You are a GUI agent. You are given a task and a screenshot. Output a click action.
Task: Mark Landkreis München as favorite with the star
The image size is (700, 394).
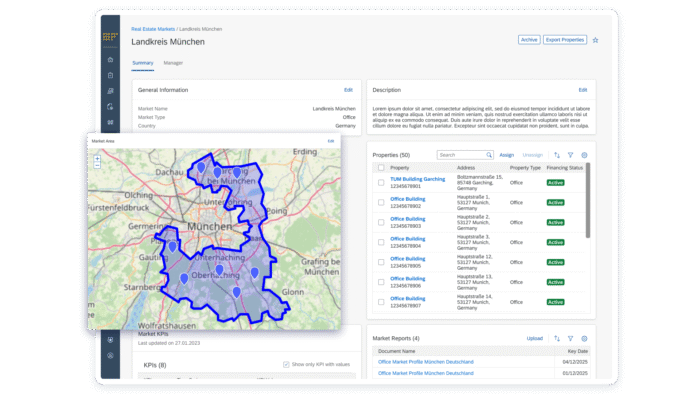click(595, 40)
